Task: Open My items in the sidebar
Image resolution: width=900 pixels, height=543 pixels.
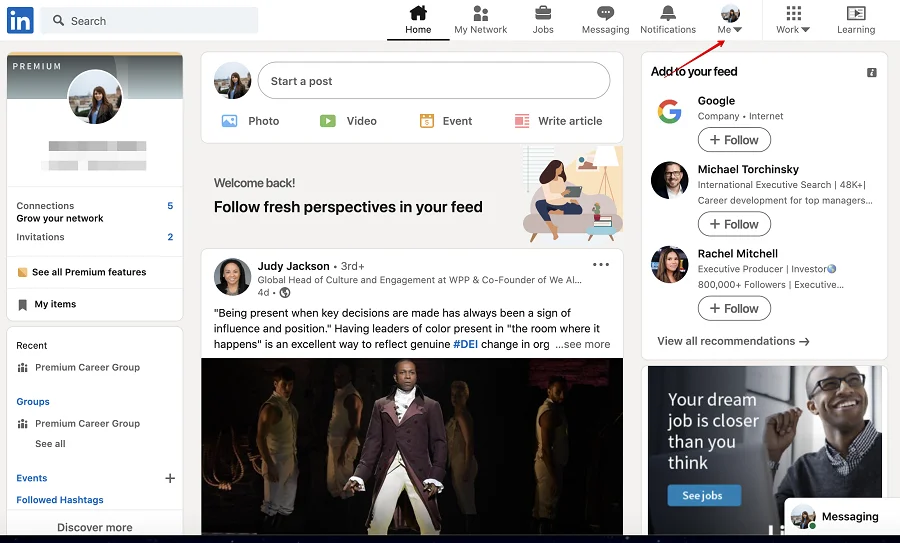Action: tap(55, 304)
